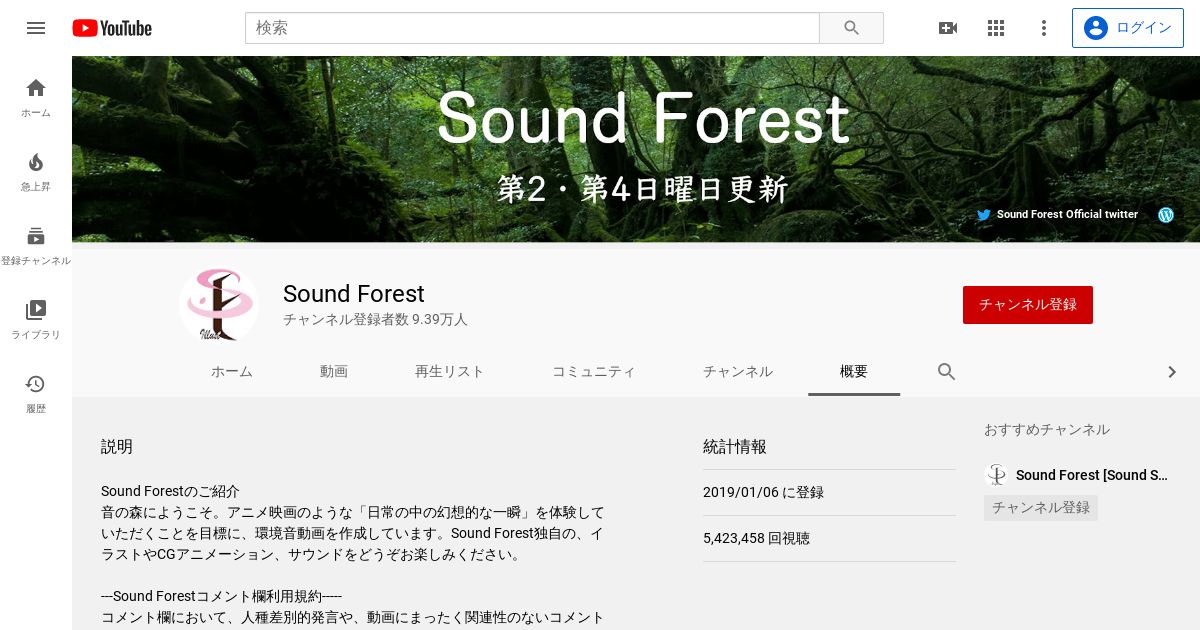Image resolution: width=1200 pixels, height=630 pixels.
Task: Click the 統計情報 heading
Action: (735, 447)
